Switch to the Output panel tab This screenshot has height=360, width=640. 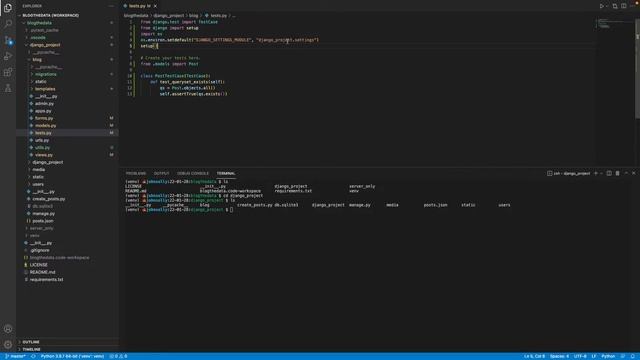click(x=161, y=173)
